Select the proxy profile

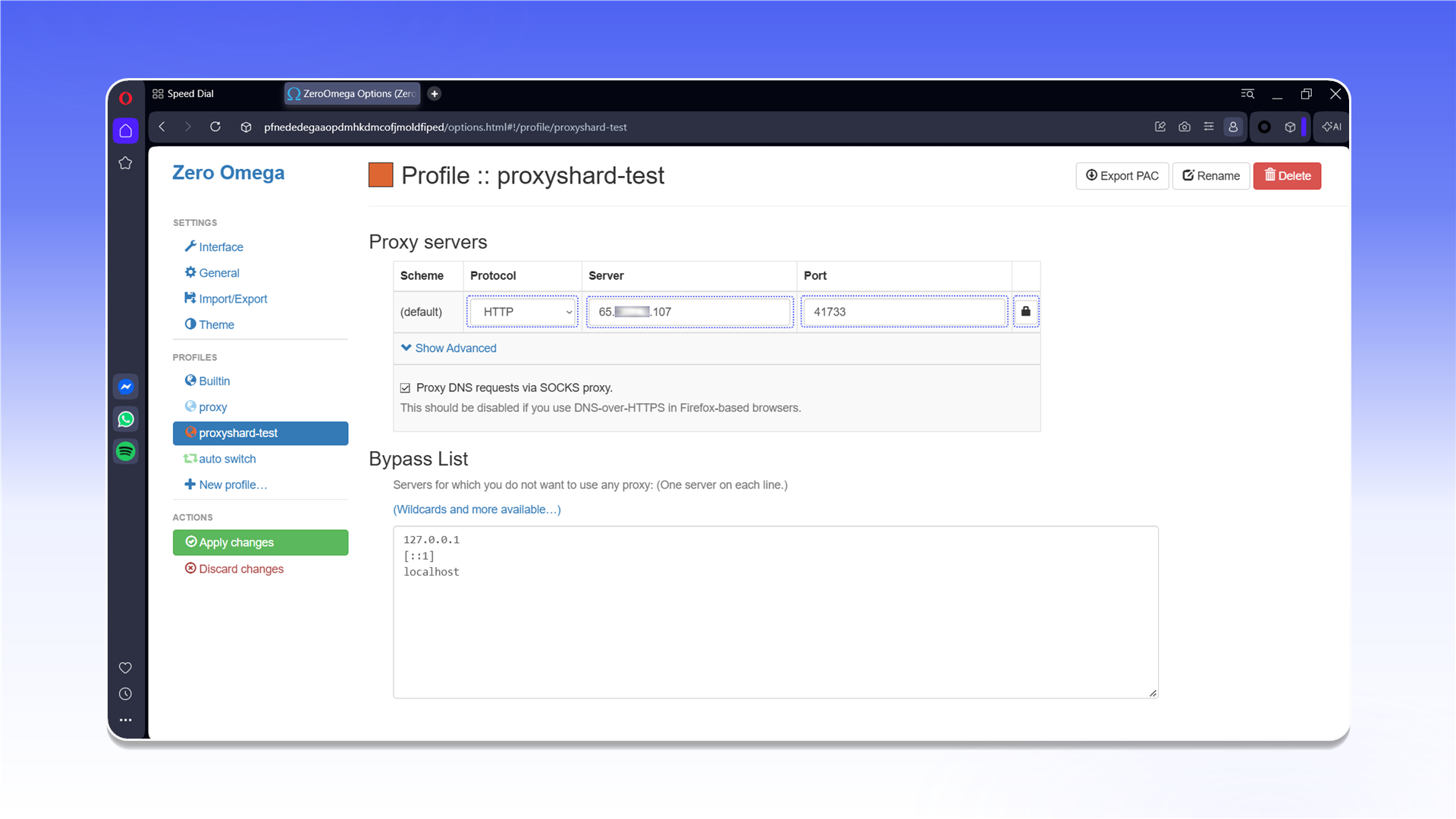pyautogui.click(x=206, y=407)
